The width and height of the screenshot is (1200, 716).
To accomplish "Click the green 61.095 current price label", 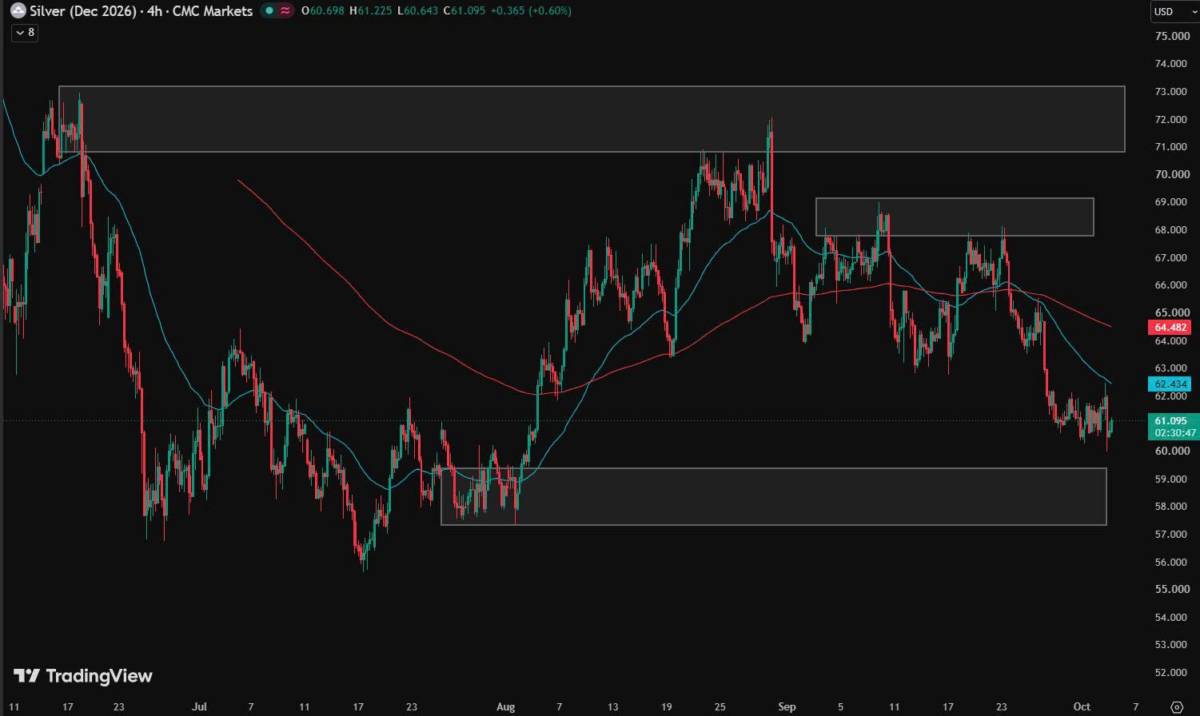I will point(1170,427).
